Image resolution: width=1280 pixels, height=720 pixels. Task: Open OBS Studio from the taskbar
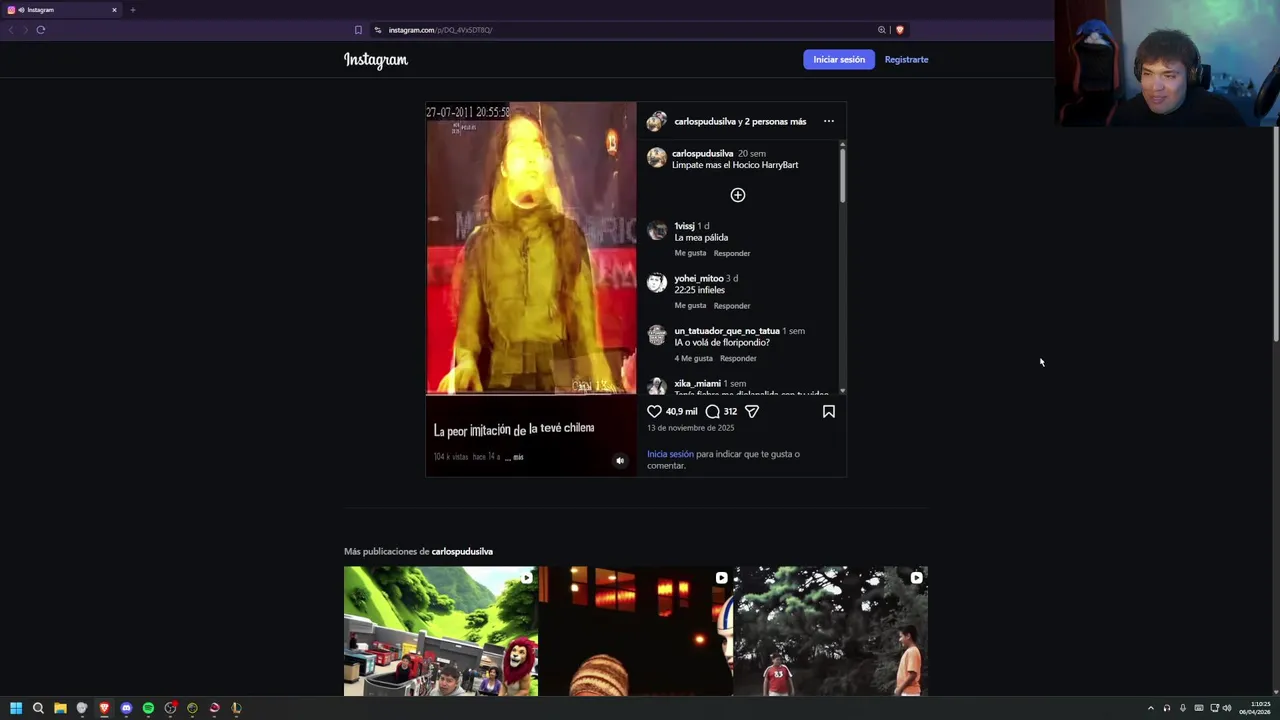[x=170, y=708]
